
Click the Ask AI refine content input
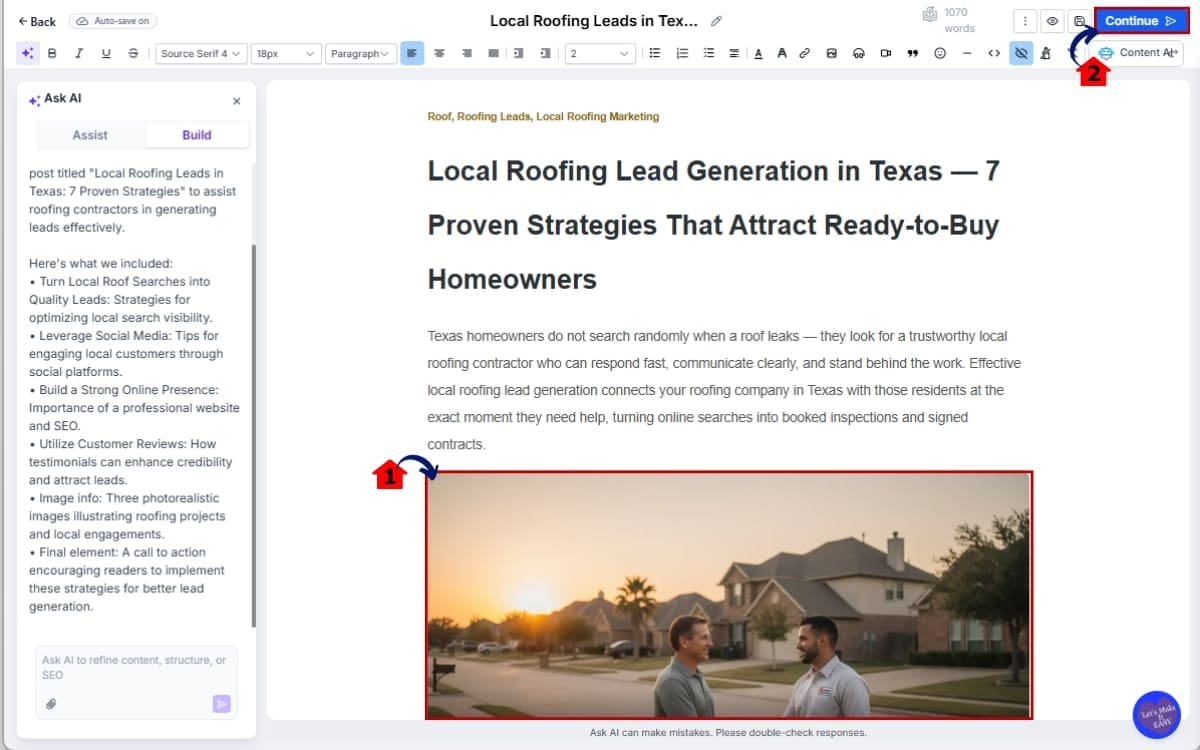(x=137, y=668)
